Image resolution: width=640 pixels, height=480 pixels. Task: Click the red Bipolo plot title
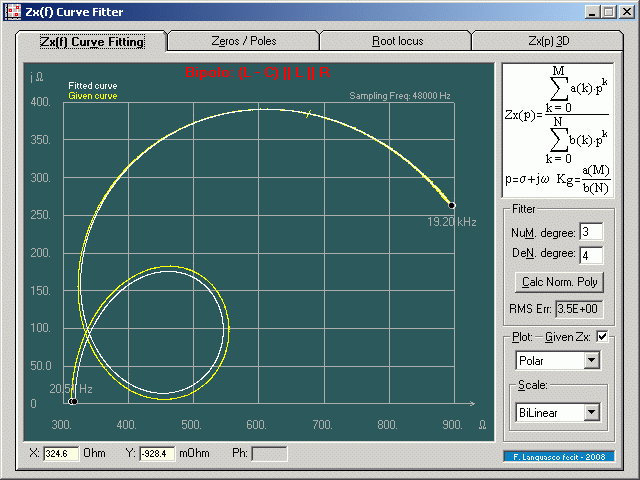257,72
